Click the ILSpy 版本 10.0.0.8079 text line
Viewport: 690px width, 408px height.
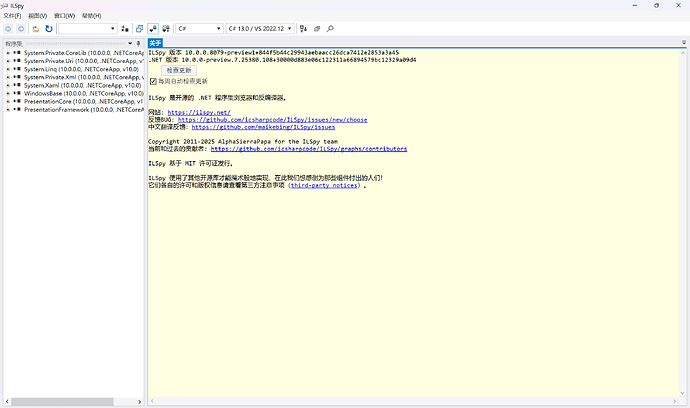click(274, 52)
